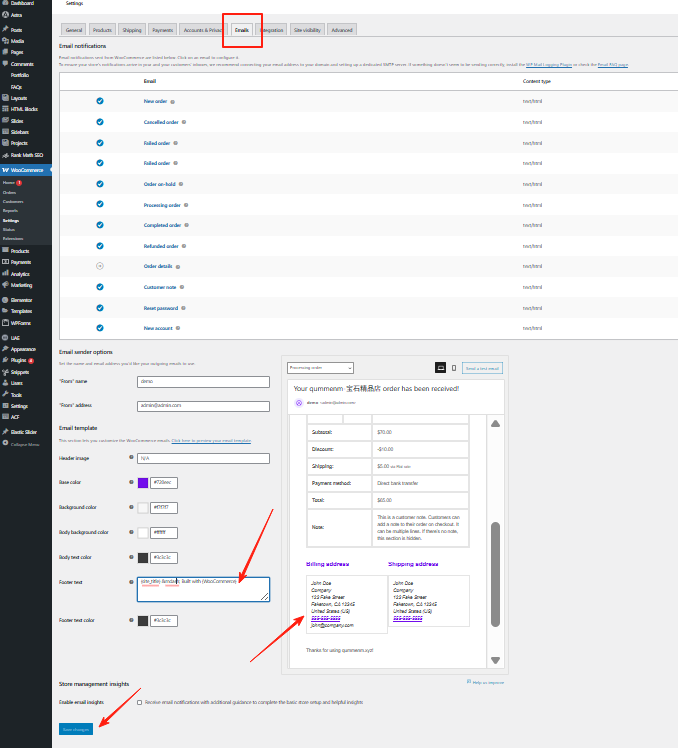
Task: Enable email insights checkbox
Action: [x=139, y=703]
